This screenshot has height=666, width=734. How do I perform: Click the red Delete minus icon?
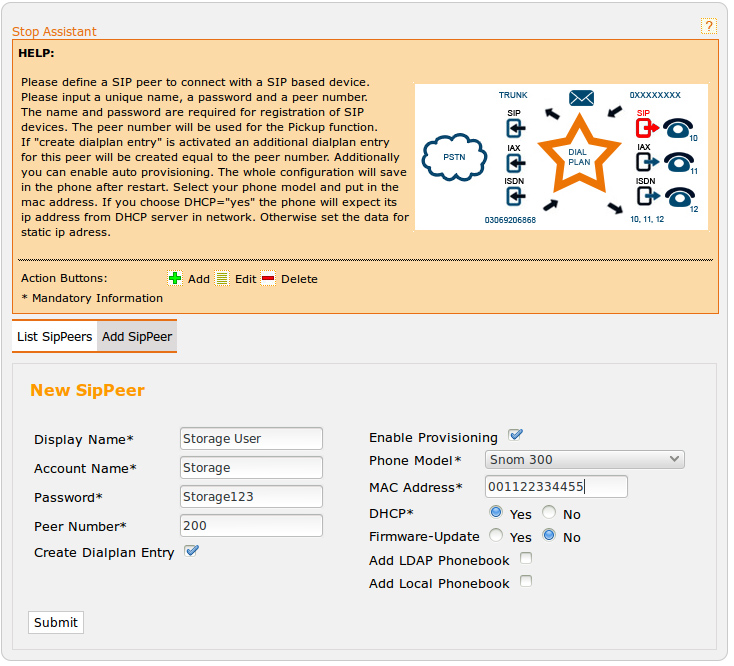point(268,278)
